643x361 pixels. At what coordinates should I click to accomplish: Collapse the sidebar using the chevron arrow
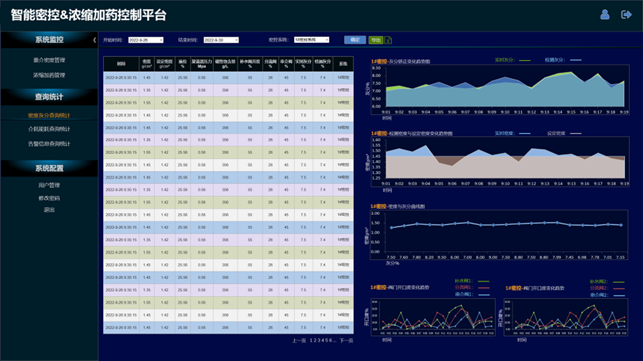point(94,40)
